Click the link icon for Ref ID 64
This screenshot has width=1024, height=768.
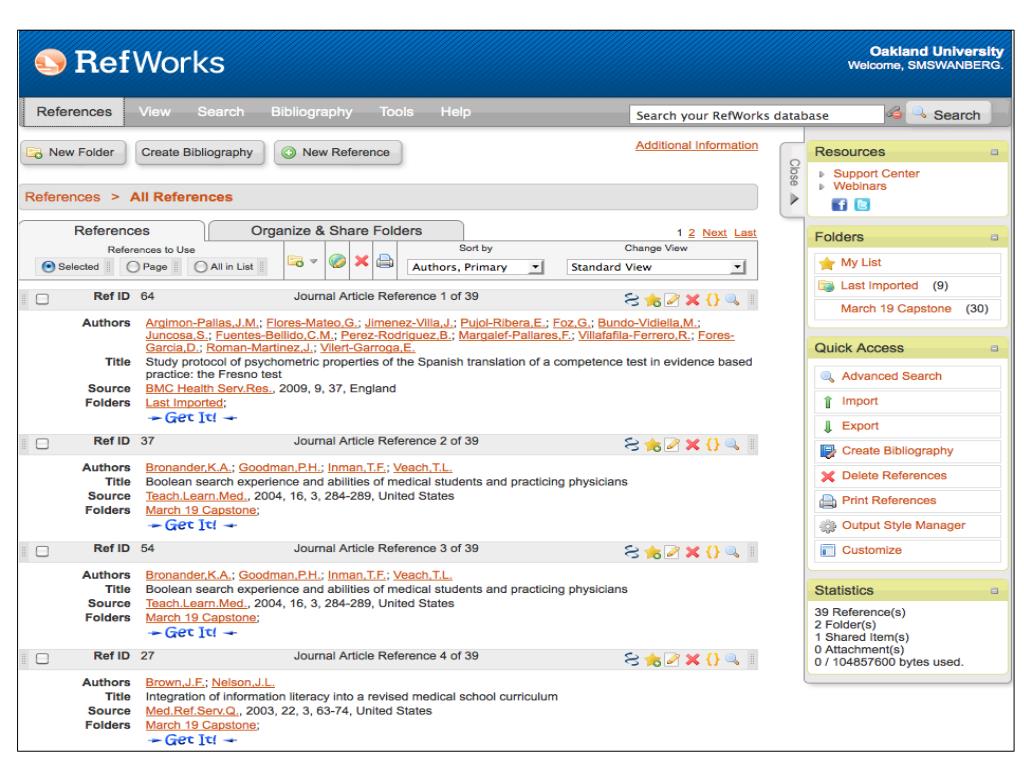[632, 299]
